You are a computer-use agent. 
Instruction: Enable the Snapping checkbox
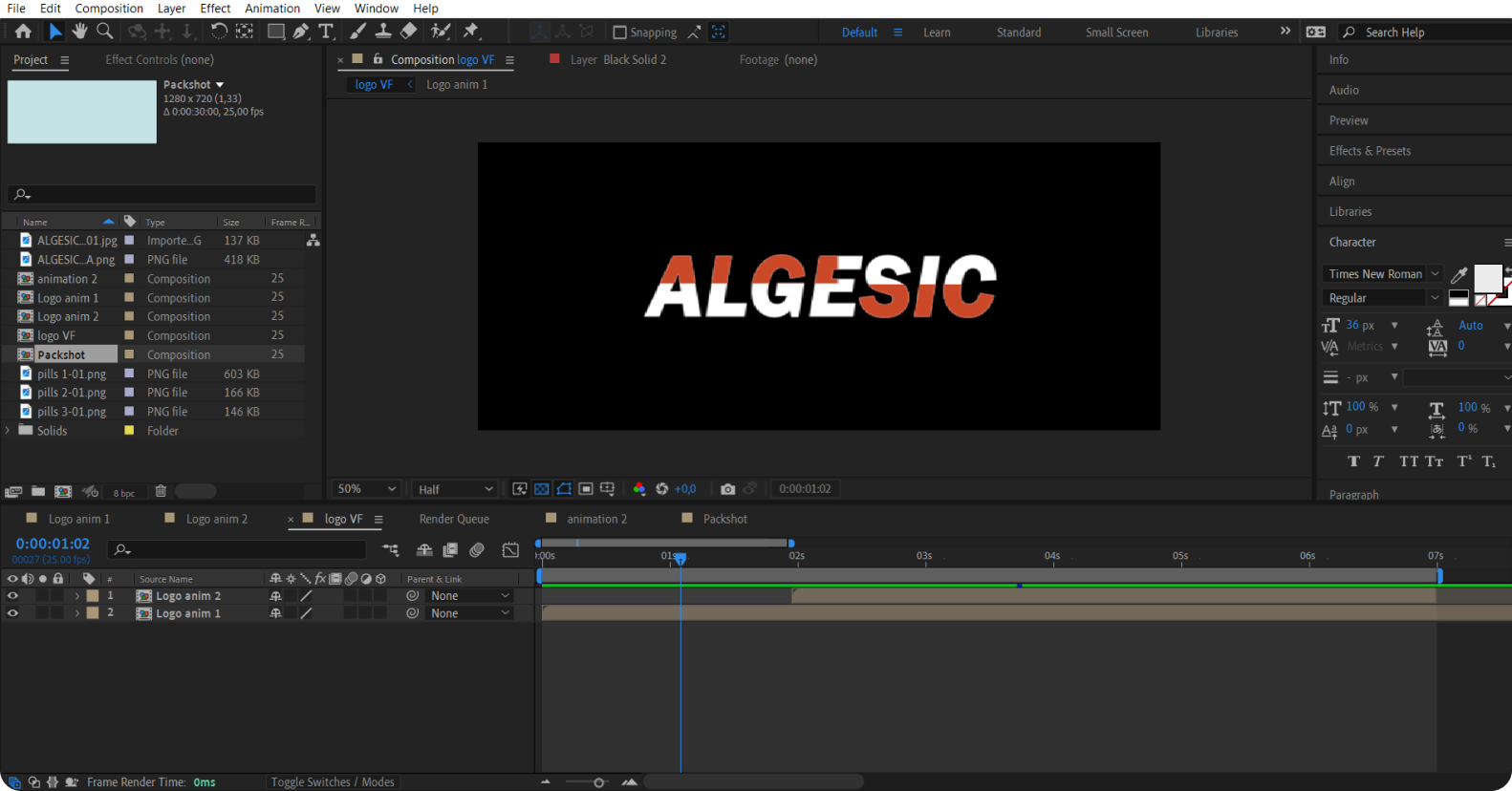[x=619, y=32]
